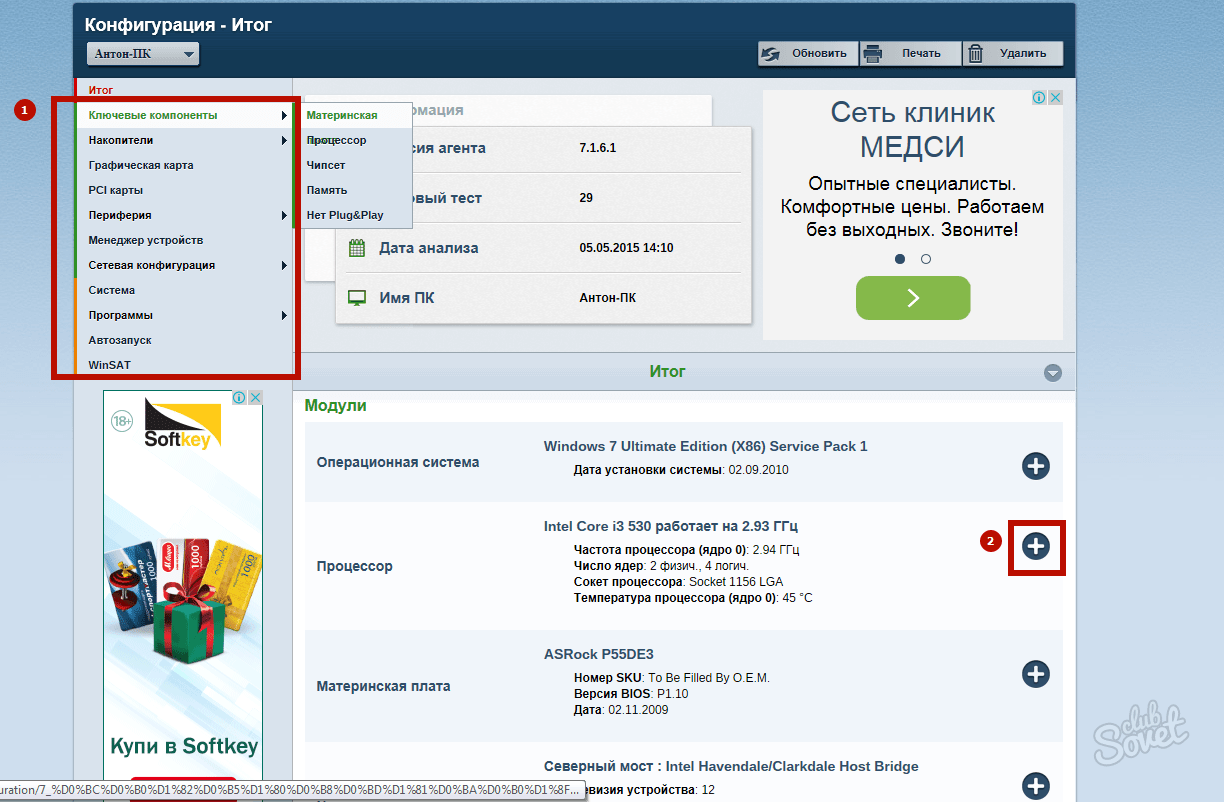Select first carousel dot in MEDSI ad
This screenshot has width=1224, height=802.
pyautogui.click(x=900, y=259)
